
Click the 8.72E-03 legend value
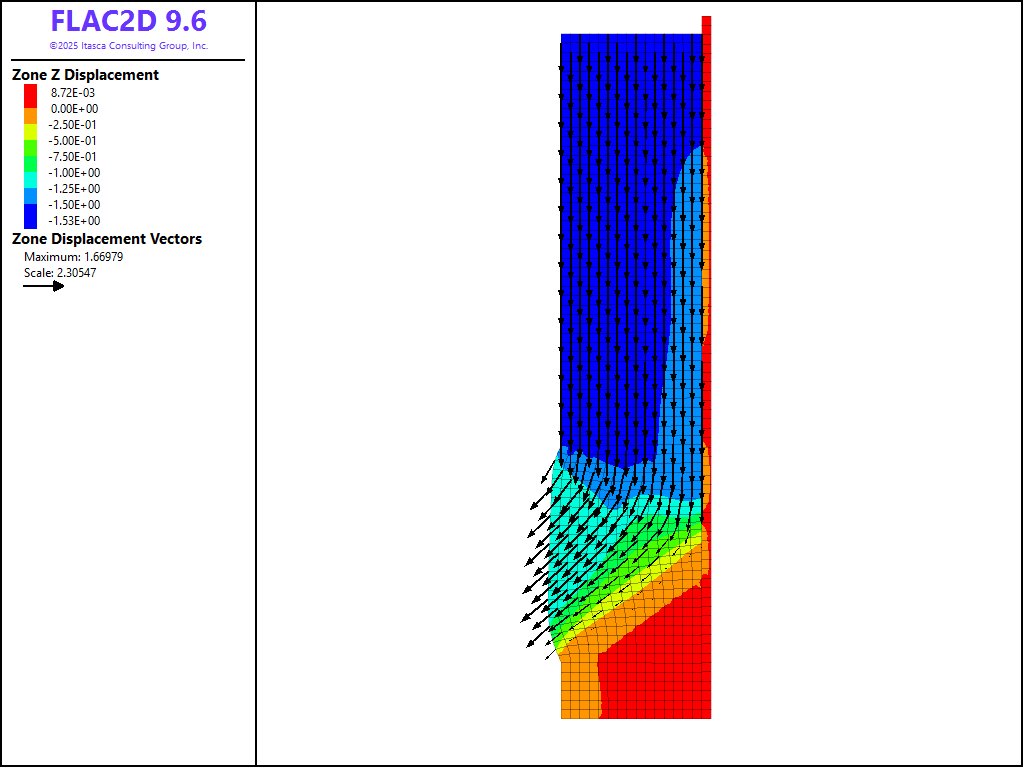click(74, 93)
